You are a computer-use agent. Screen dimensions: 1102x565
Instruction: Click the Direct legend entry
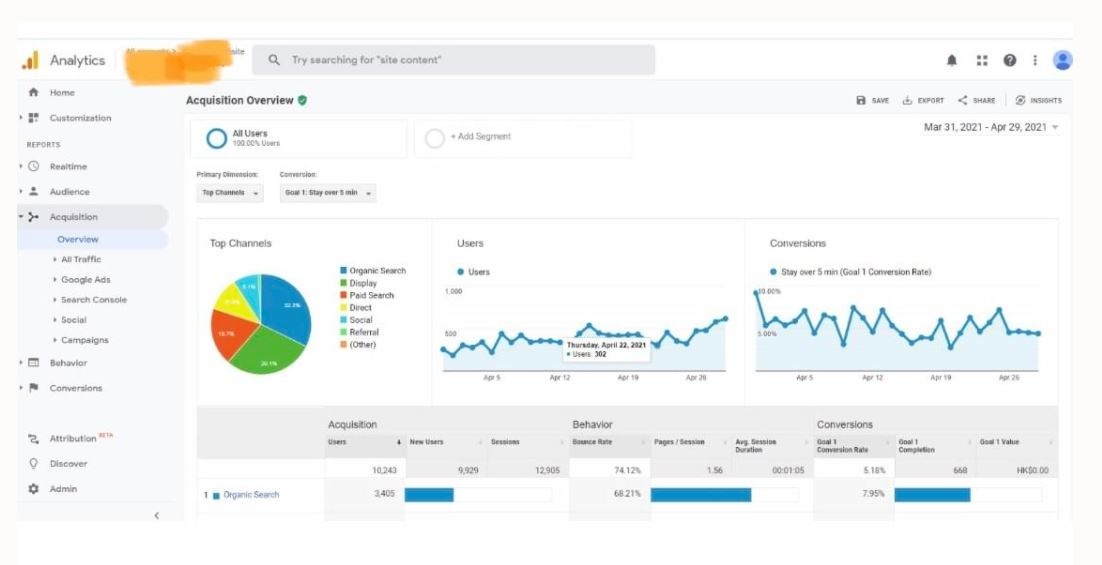tap(356, 308)
